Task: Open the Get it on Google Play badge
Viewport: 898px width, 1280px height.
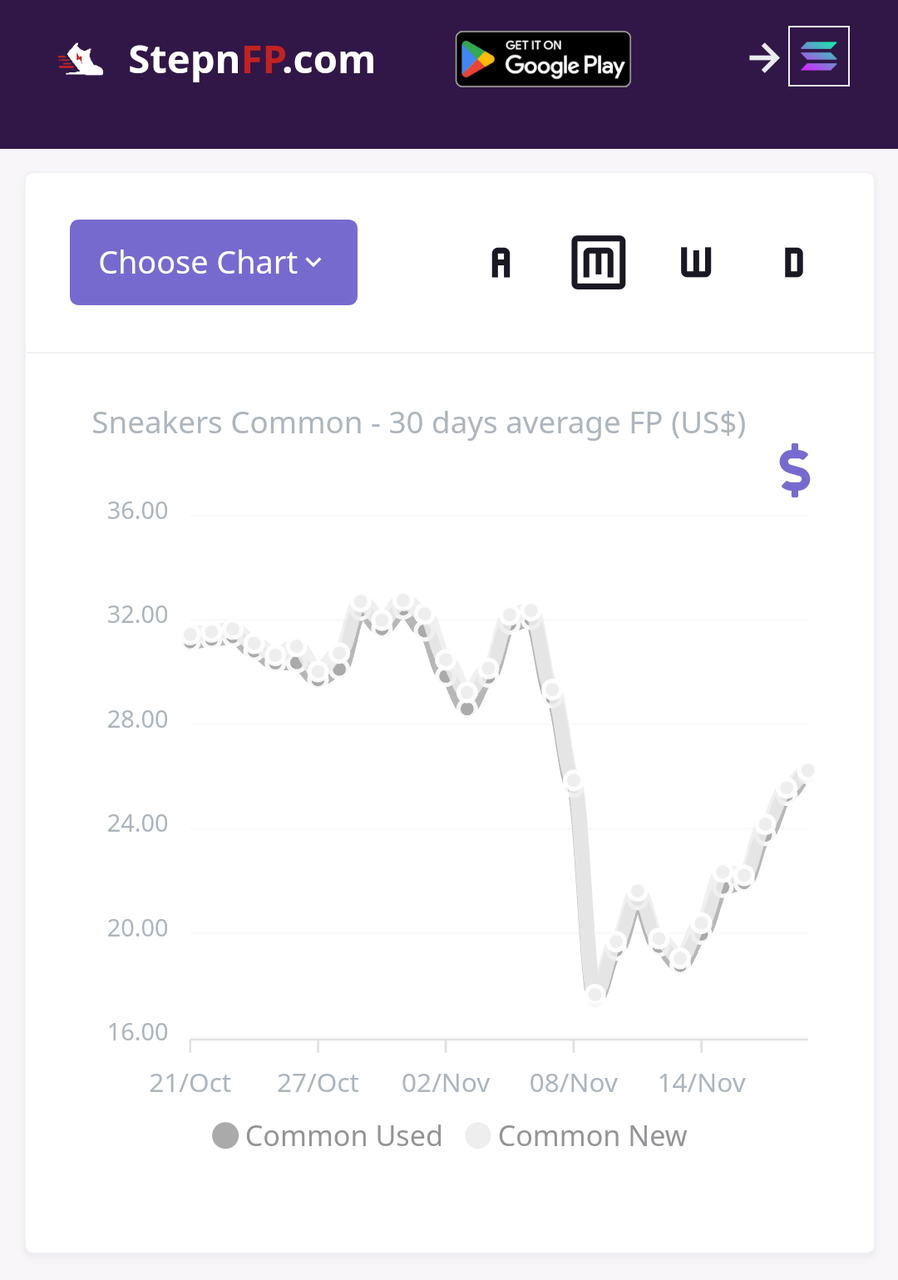Action: [543, 59]
